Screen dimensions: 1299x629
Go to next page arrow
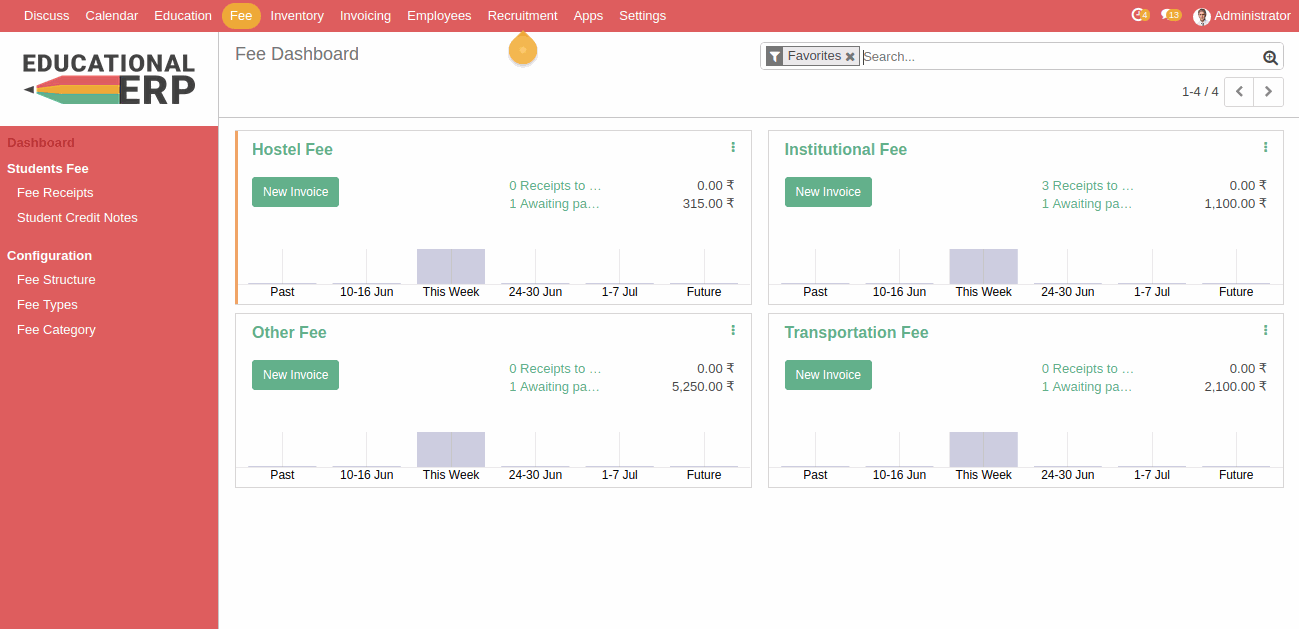(1269, 91)
